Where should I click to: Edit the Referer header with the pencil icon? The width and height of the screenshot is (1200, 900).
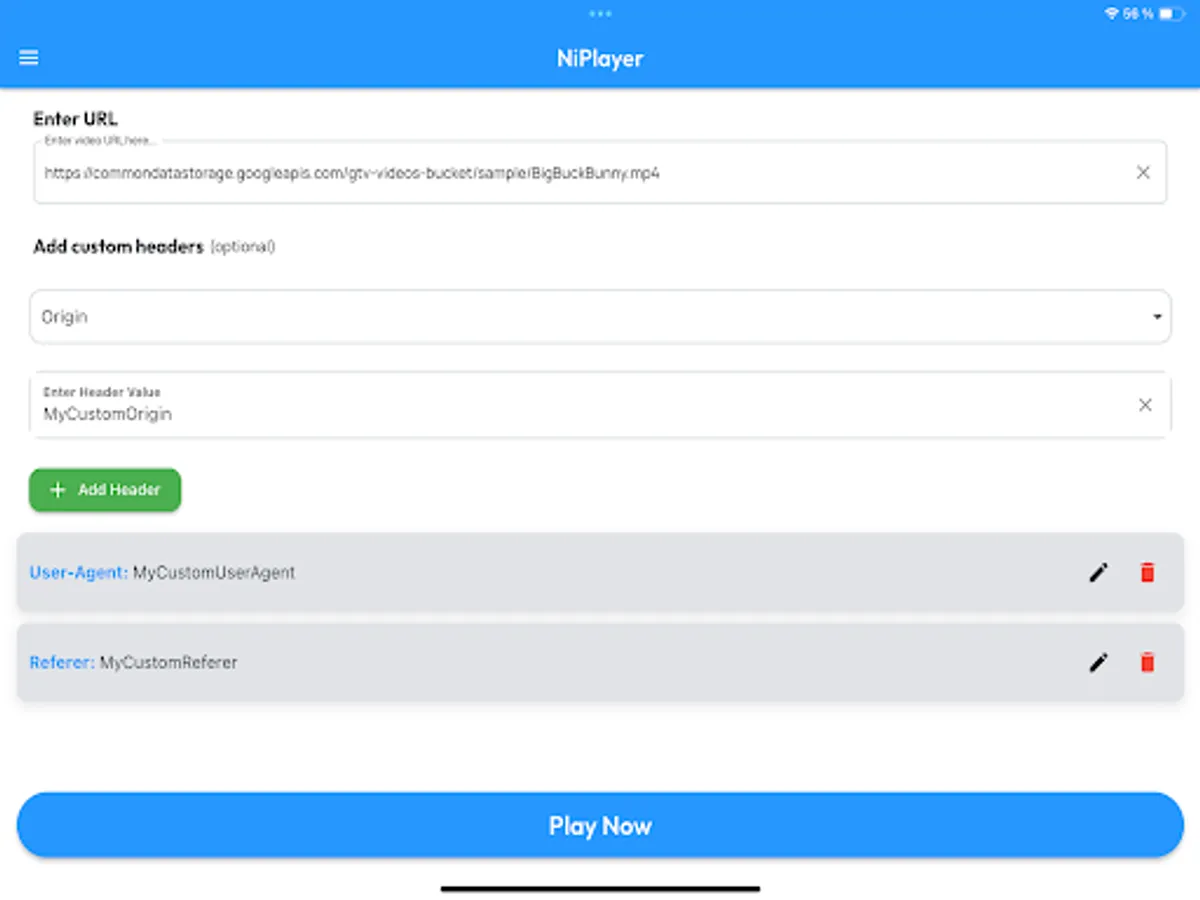tap(1098, 662)
